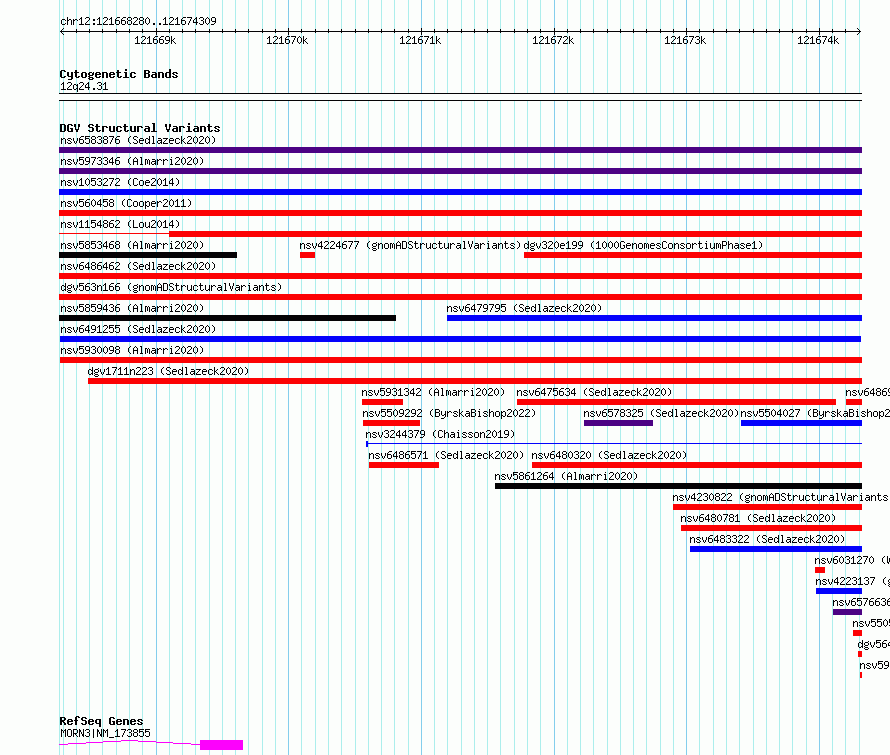Select the purple nsv6576636 bar
This screenshot has height=755, width=890.
pos(847,612)
